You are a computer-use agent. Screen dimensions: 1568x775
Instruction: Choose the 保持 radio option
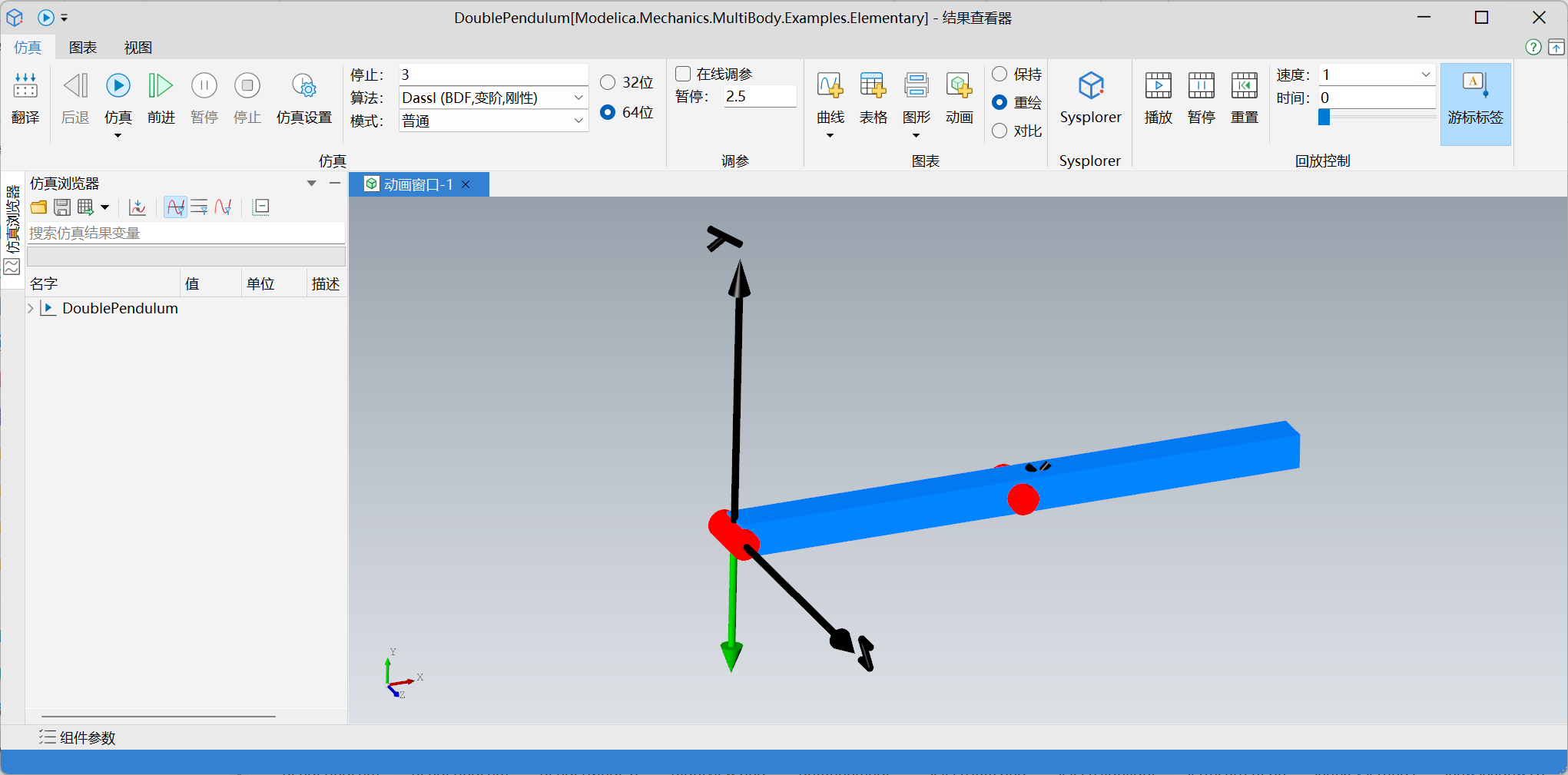click(x=999, y=74)
